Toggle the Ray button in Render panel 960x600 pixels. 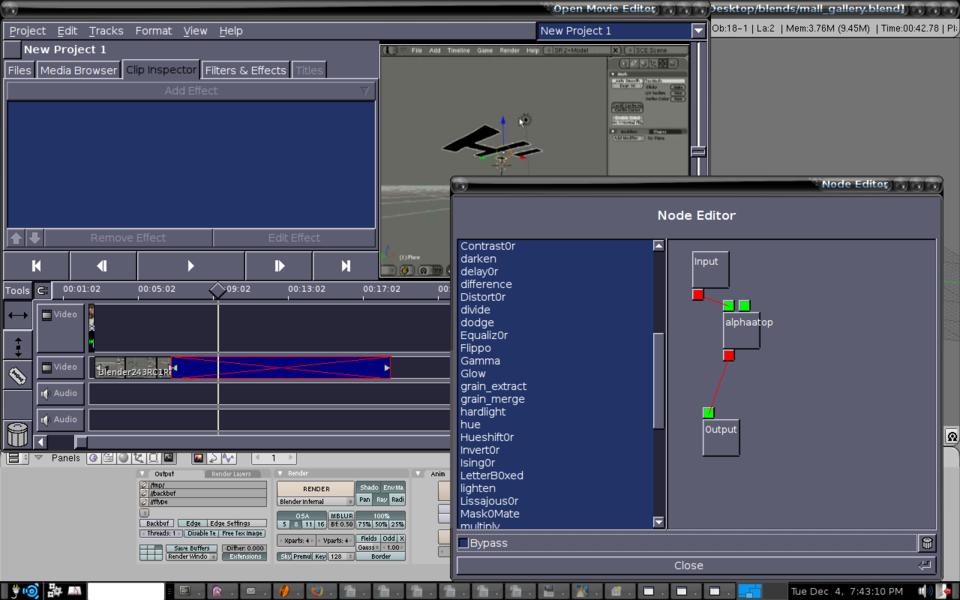click(x=382, y=499)
